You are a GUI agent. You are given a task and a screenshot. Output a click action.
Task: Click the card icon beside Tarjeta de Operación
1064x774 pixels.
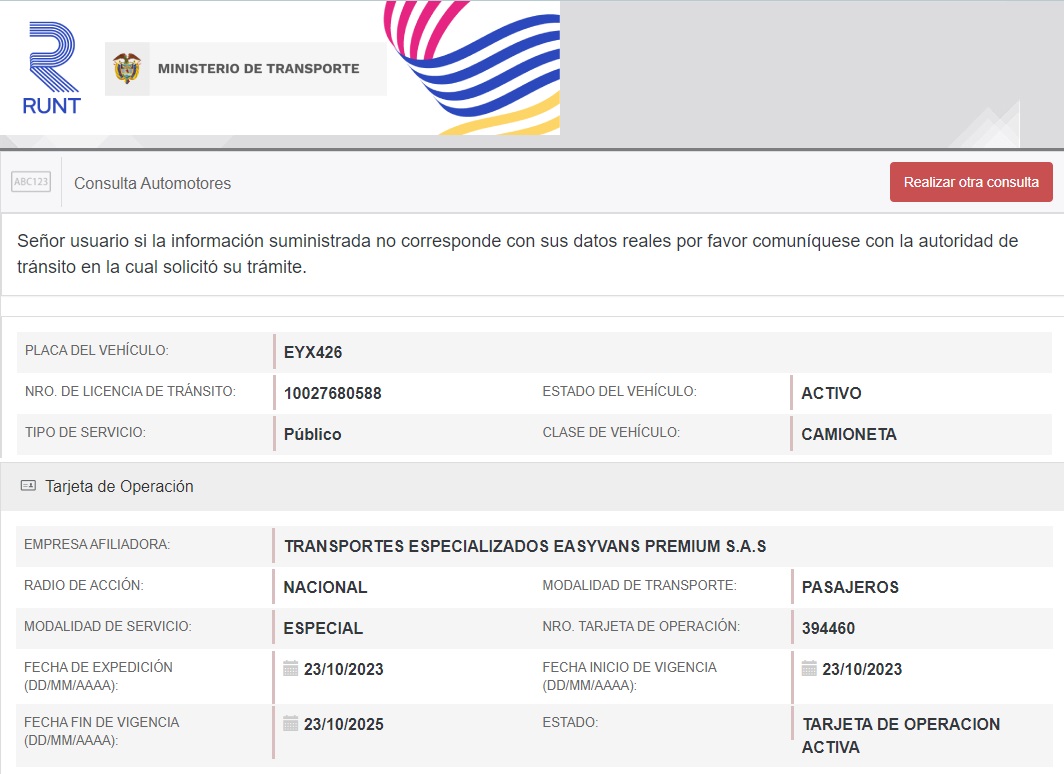tap(28, 486)
